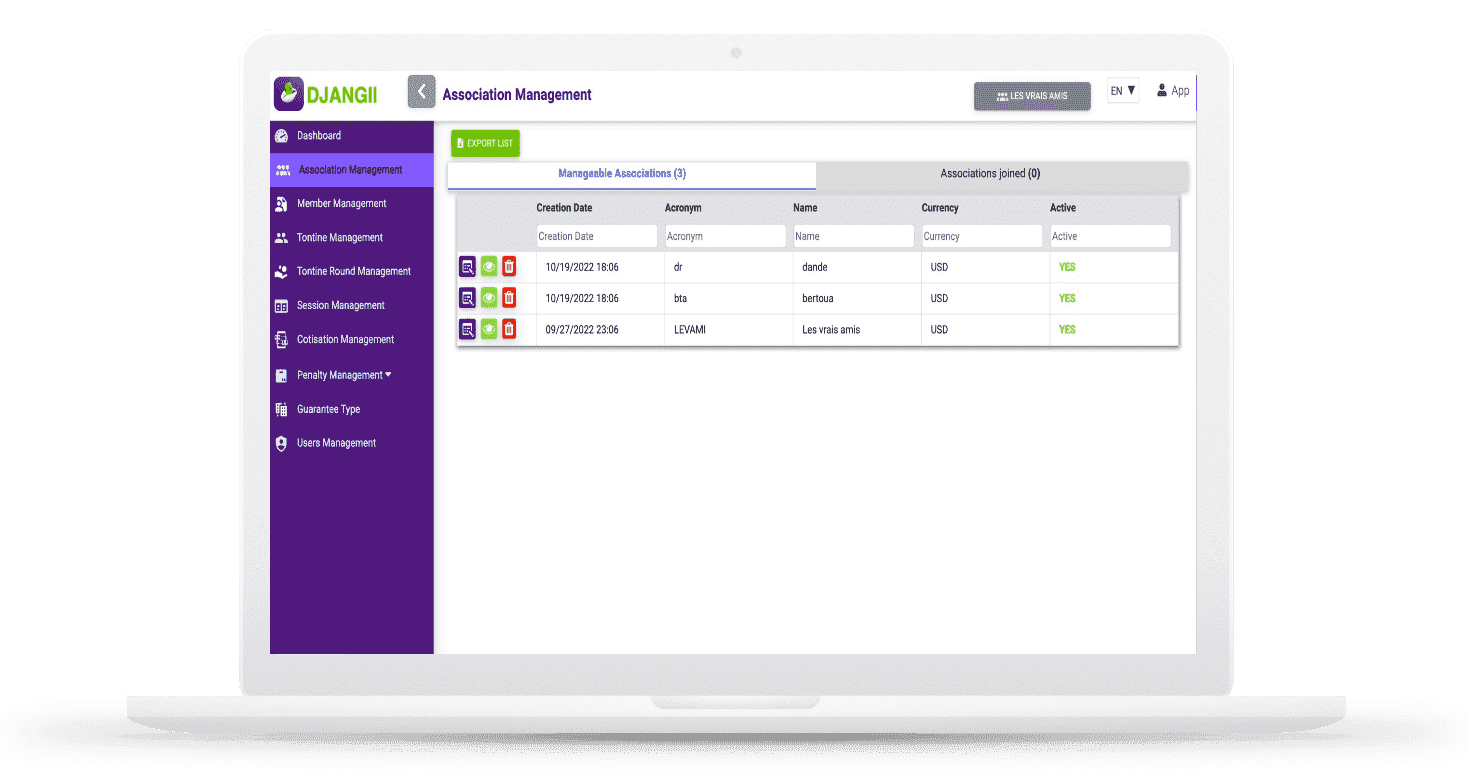The height and width of the screenshot is (775, 1468).
Task: Toggle the eye icon for dande row
Action: [x=488, y=266]
